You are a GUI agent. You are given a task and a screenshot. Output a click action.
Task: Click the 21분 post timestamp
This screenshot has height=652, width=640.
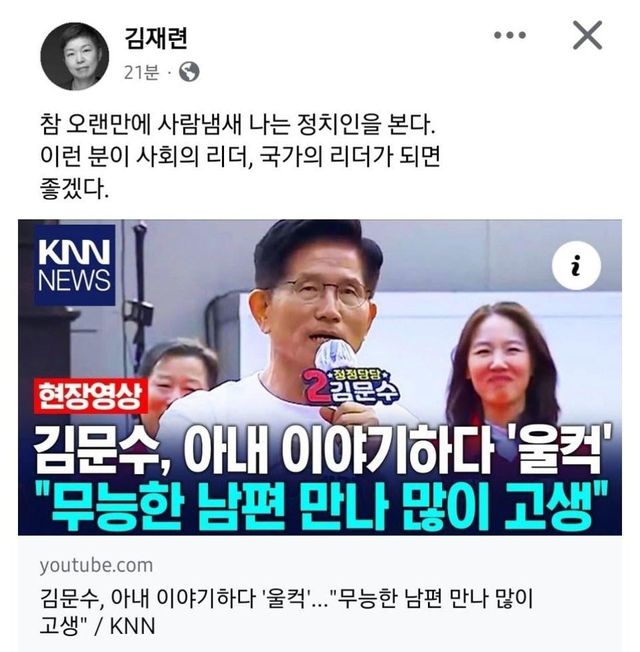141,72
